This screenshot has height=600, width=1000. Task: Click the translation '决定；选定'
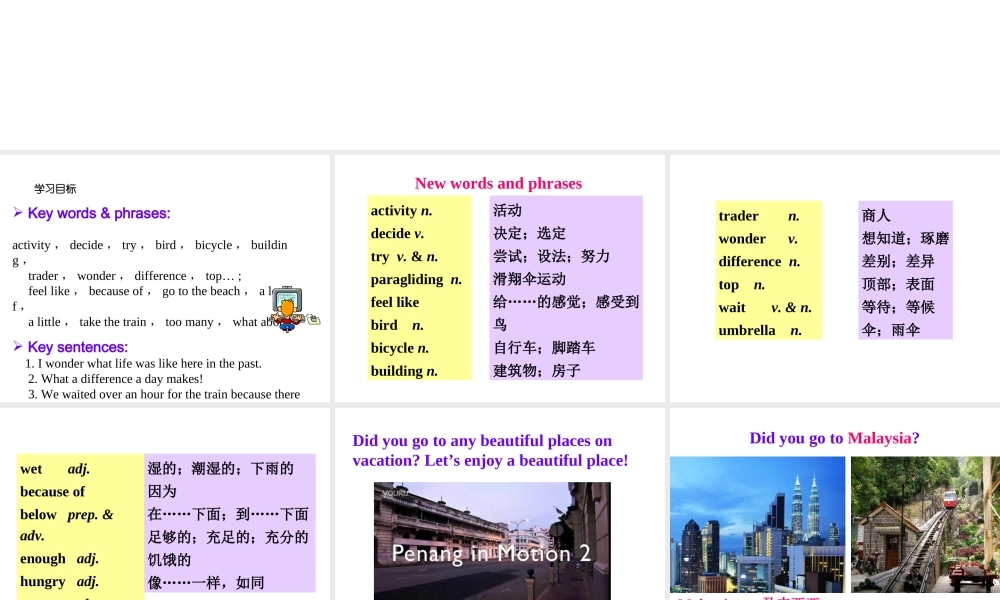point(529,233)
